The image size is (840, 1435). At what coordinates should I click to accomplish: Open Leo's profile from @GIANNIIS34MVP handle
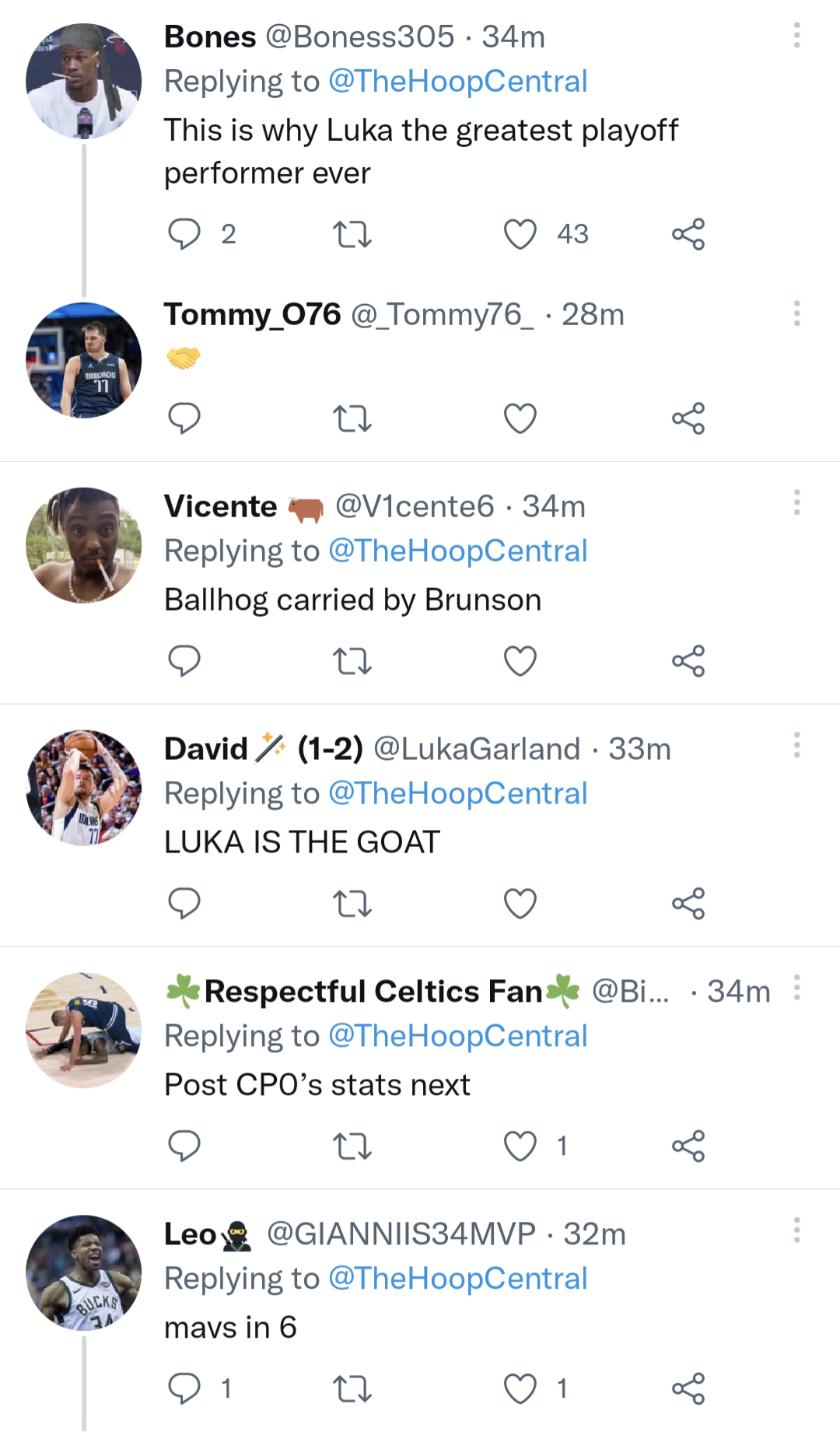401,1234
